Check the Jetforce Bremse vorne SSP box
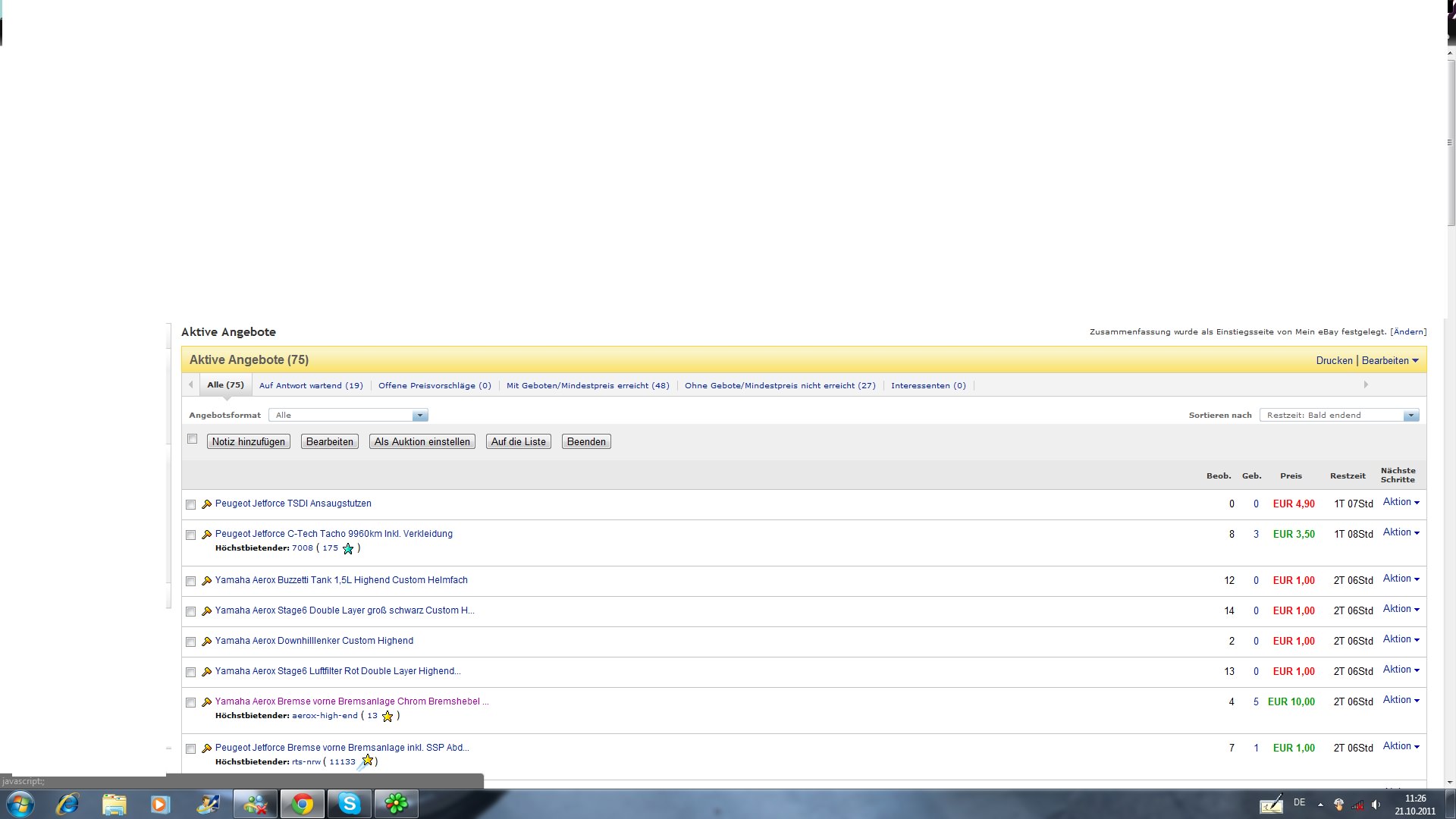Image resolution: width=1456 pixels, height=819 pixels. coord(191,749)
